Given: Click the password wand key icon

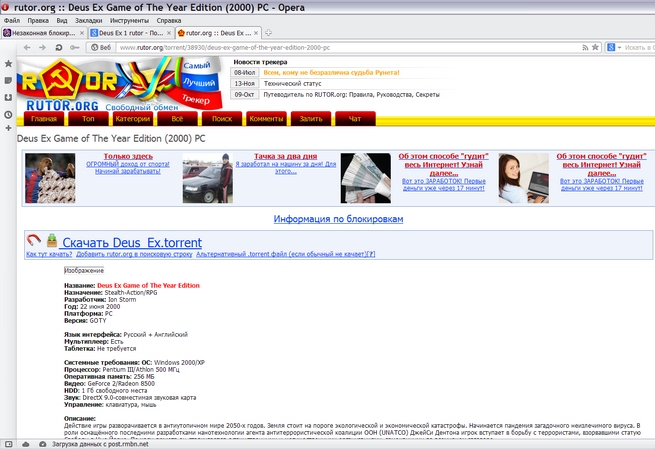Looking at the screenshot, I should click(x=74, y=48).
